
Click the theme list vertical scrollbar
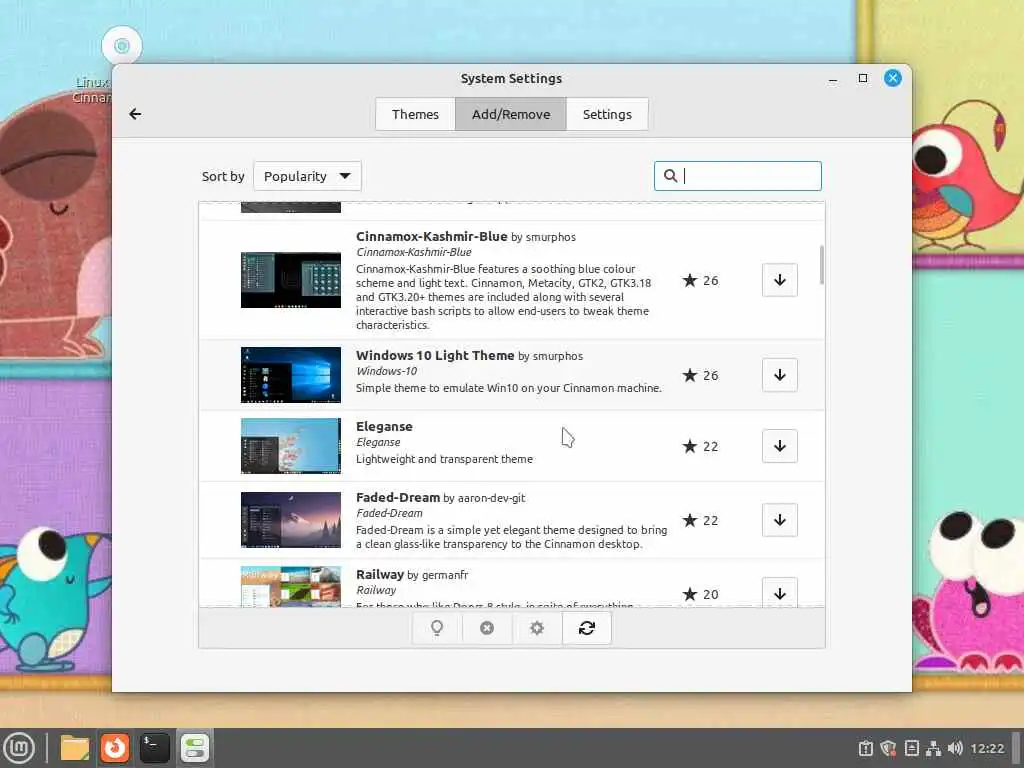(x=821, y=265)
